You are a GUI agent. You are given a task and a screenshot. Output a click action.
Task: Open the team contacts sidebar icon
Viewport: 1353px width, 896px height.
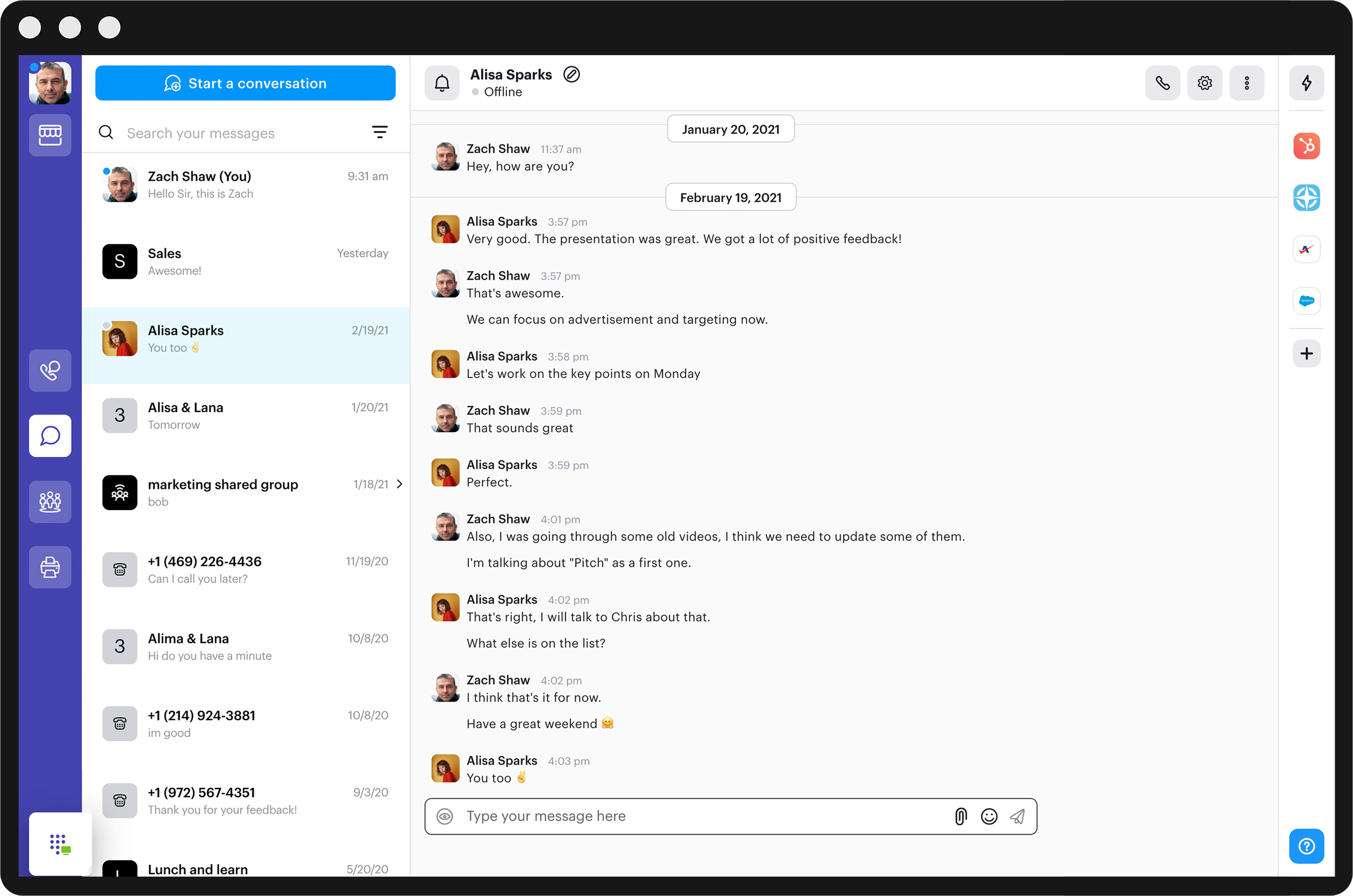pos(50,502)
